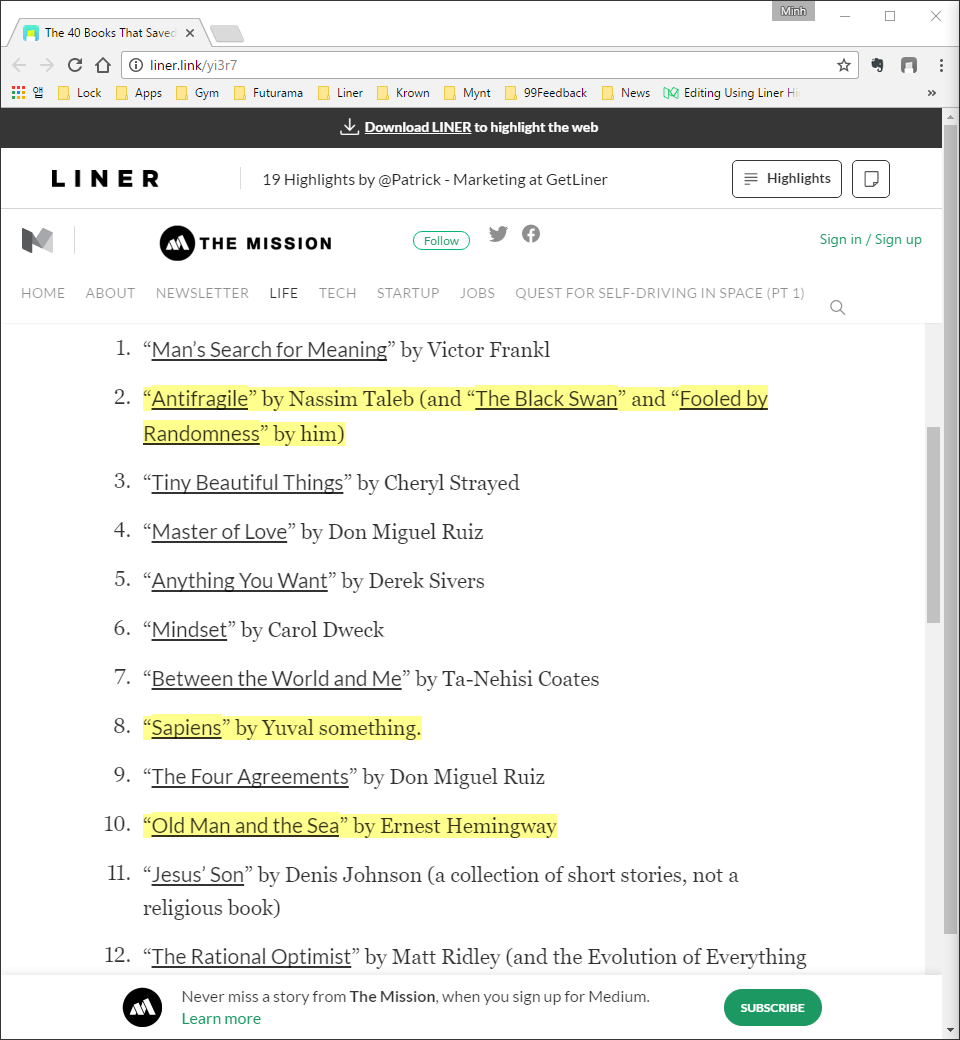960x1040 pixels.
Task: Open the 'Man's Search for Meaning' link
Action: (269, 350)
